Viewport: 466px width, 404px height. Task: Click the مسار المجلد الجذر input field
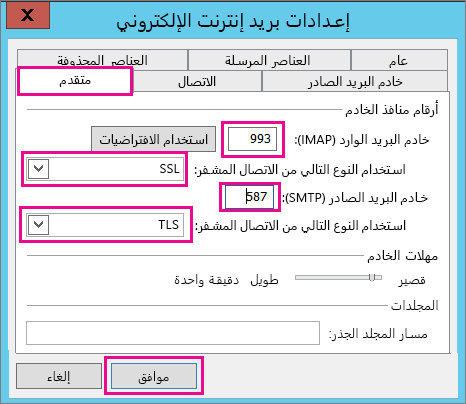pos(173,333)
